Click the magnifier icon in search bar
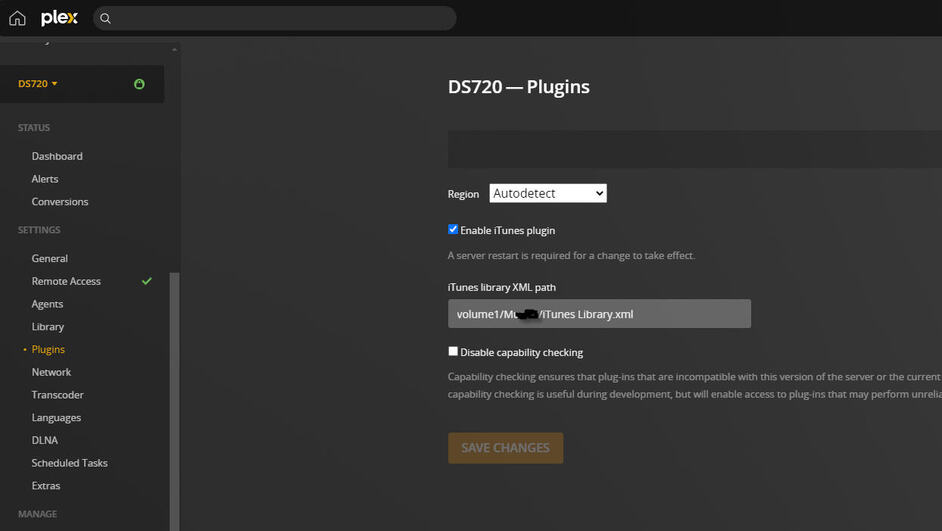Viewport: 942px width, 531px height. click(105, 19)
